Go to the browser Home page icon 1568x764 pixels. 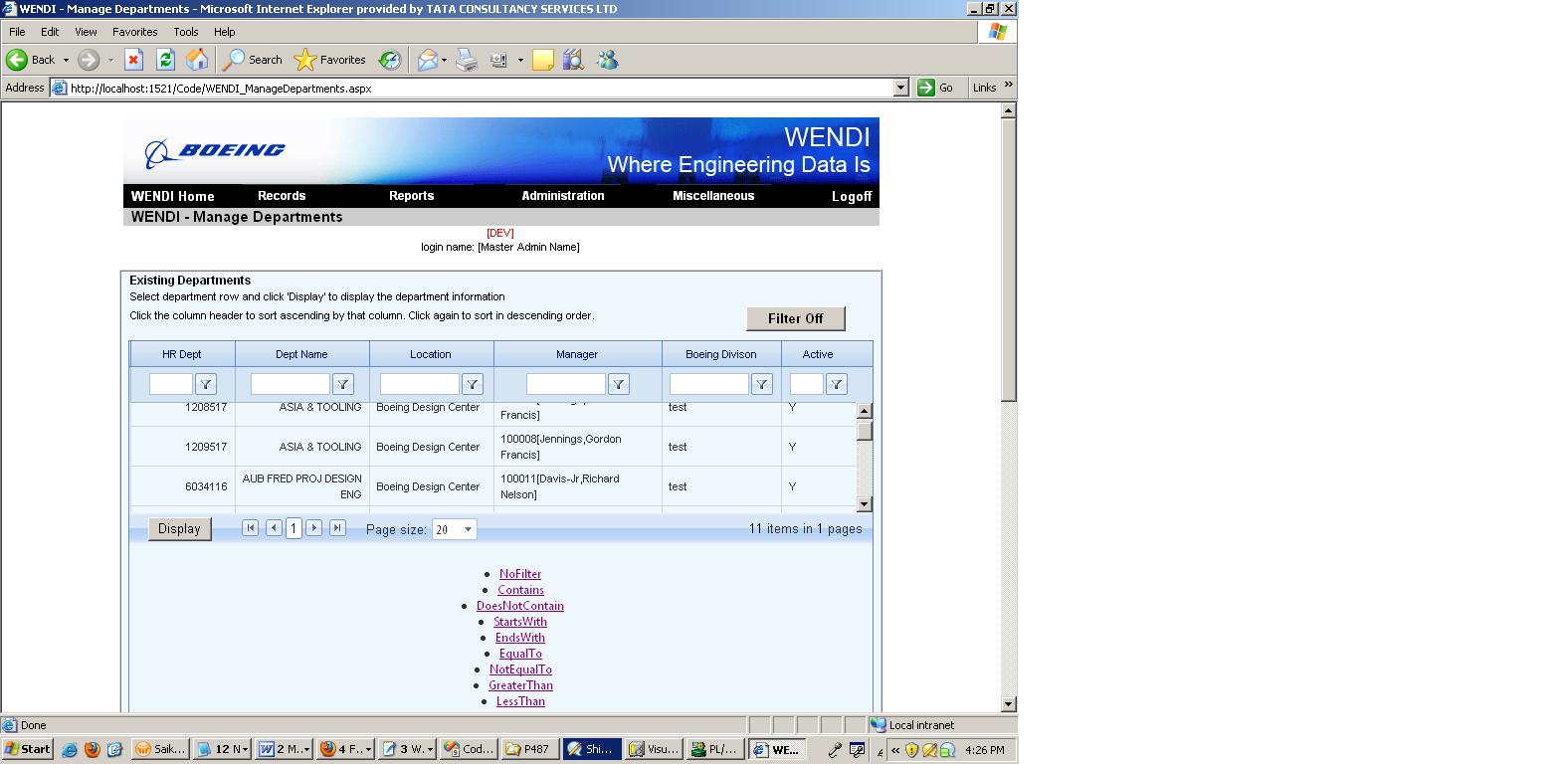point(198,60)
